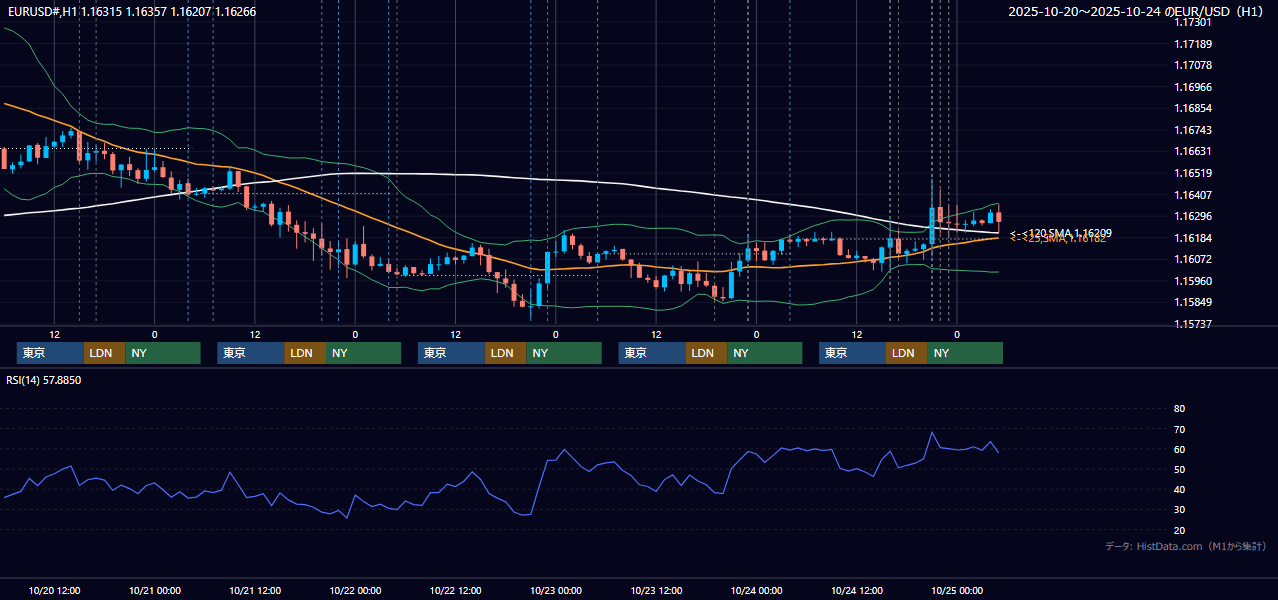This screenshot has height=600, width=1278.
Task: Click the 10/21 00:00 date label
Action: click(x=155, y=590)
